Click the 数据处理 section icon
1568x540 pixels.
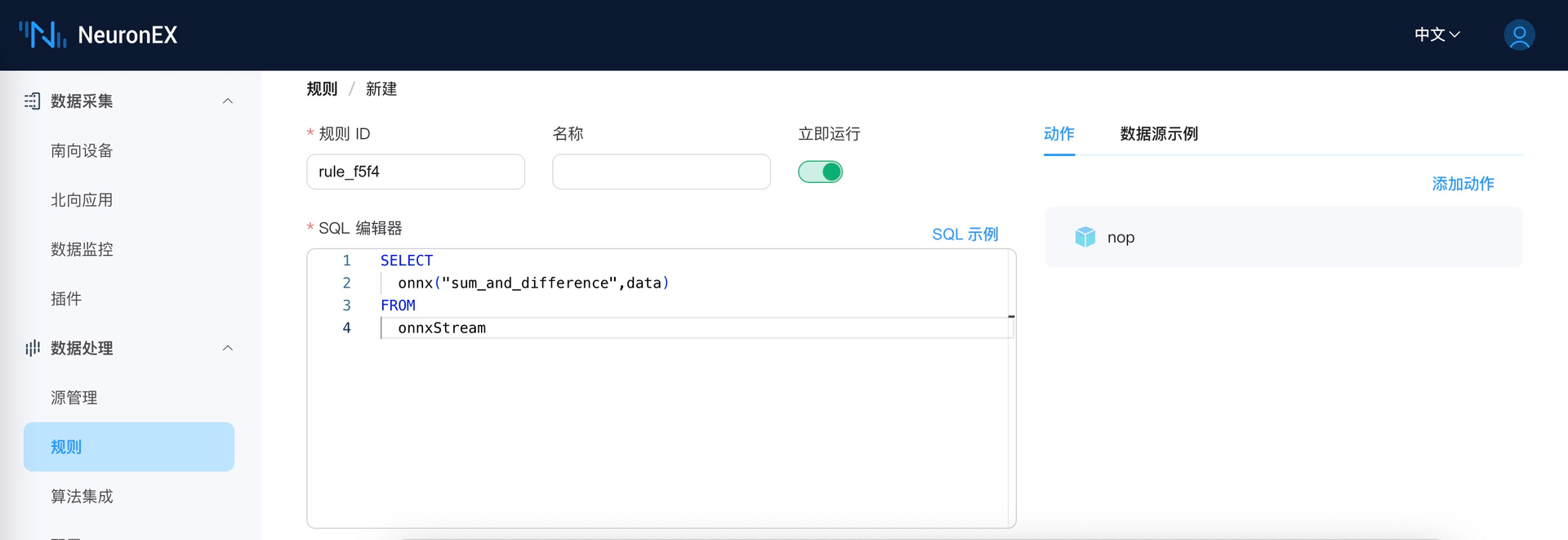(32, 348)
